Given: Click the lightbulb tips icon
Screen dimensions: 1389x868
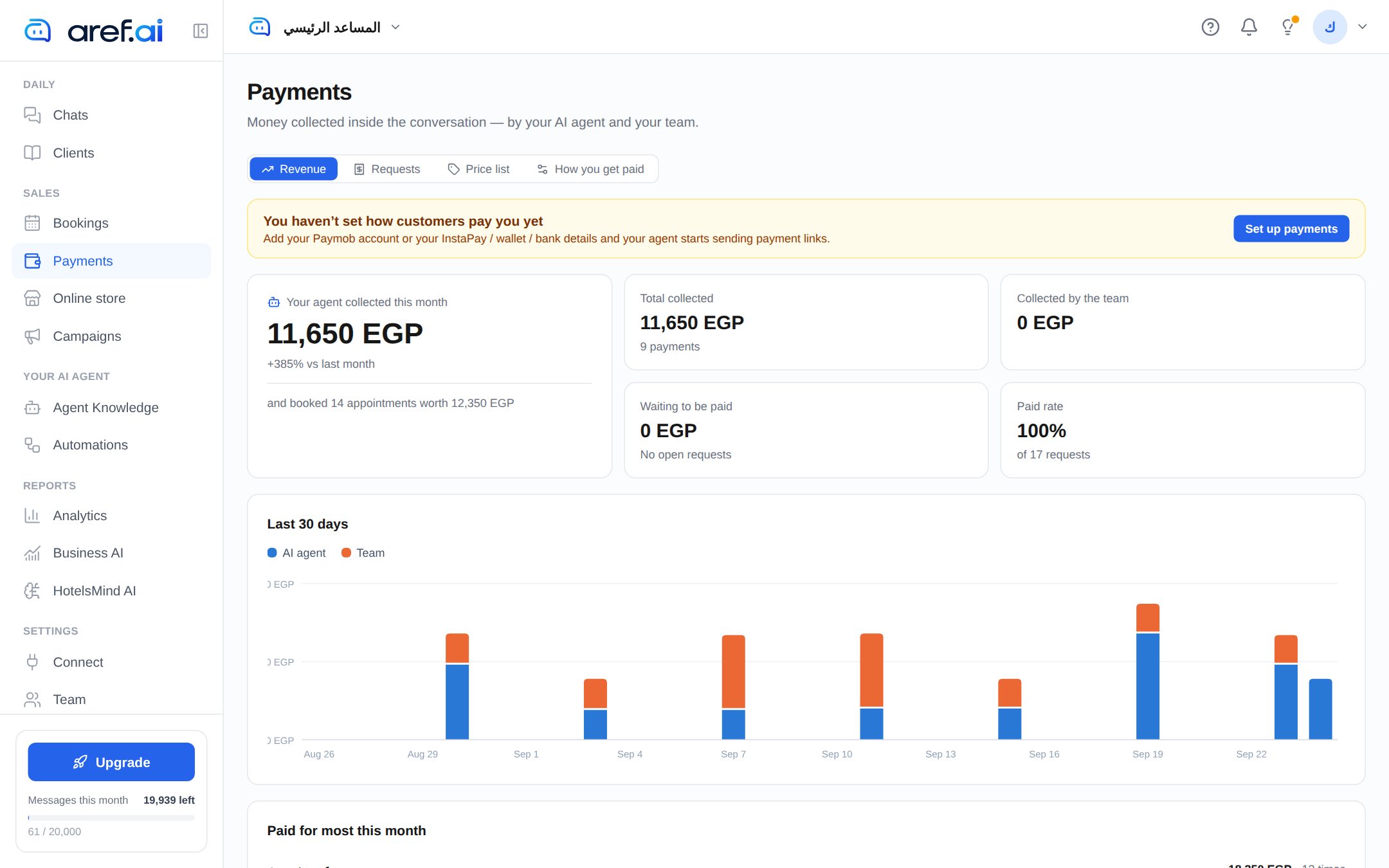Looking at the screenshot, I should 1288,27.
